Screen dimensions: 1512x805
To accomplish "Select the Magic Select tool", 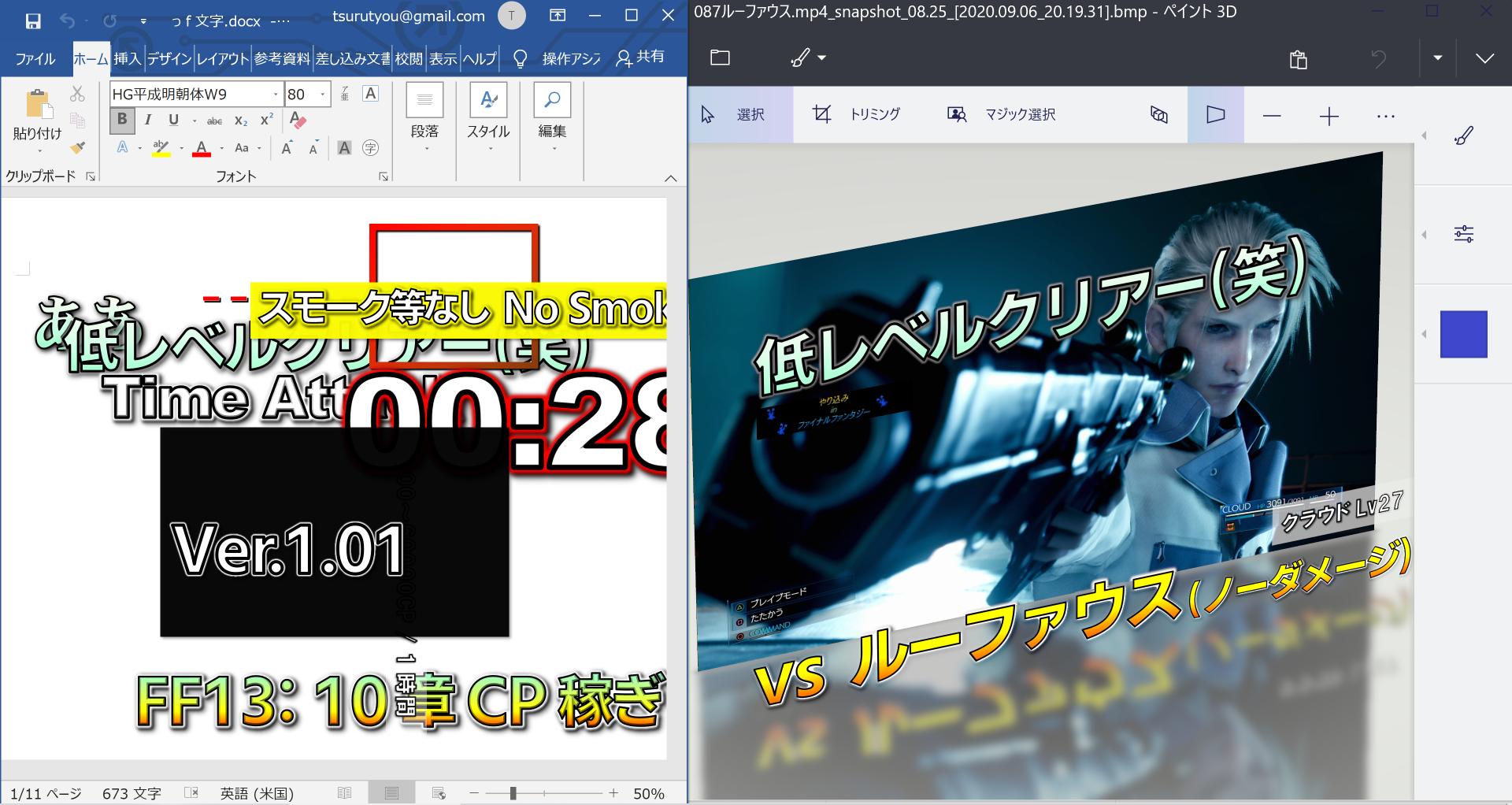I will coord(1001,115).
